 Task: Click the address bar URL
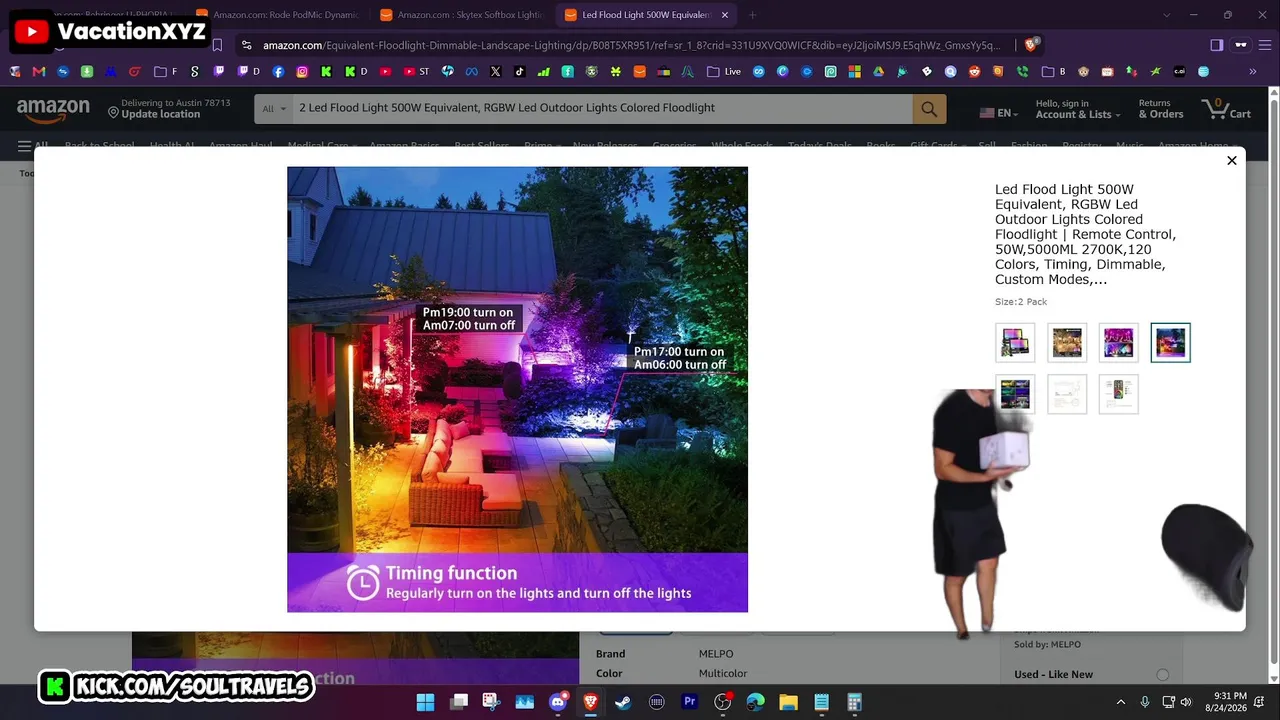click(630, 45)
